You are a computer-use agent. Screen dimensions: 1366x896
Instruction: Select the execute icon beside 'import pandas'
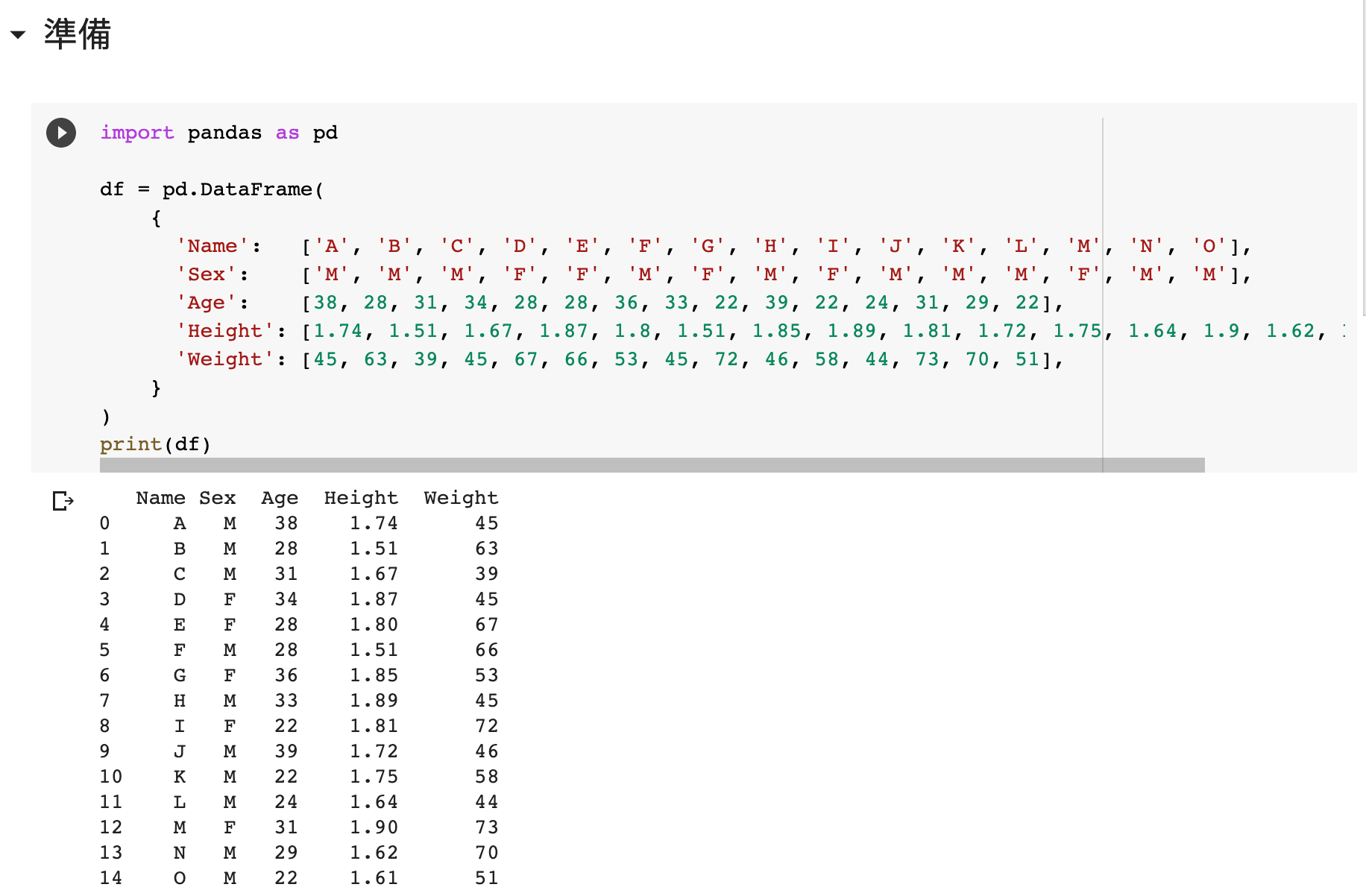pos(60,133)
